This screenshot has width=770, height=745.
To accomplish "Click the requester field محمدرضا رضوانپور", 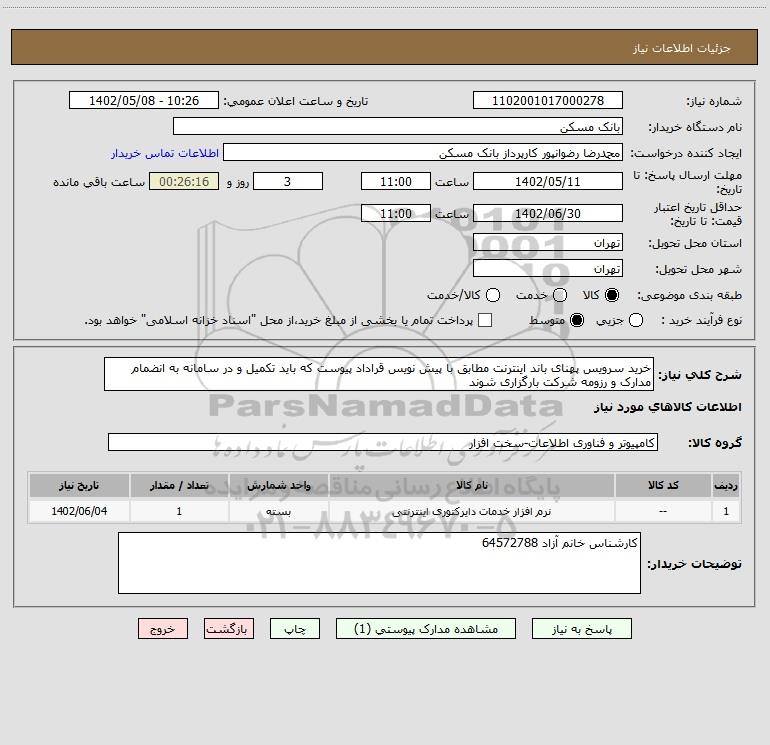I will (423, 152).
